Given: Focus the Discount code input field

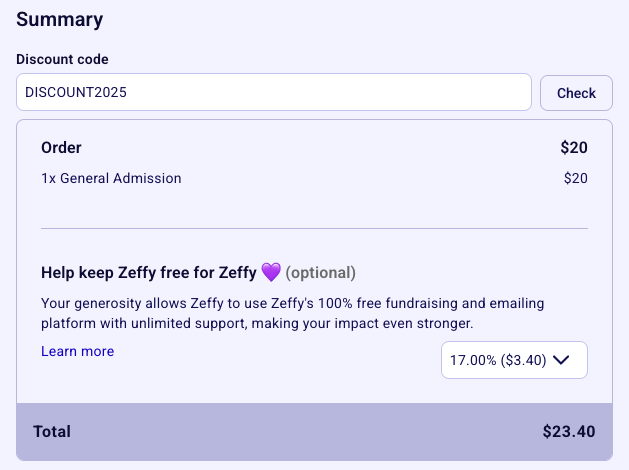Looking at the screenshot, I should click(273, 92).
